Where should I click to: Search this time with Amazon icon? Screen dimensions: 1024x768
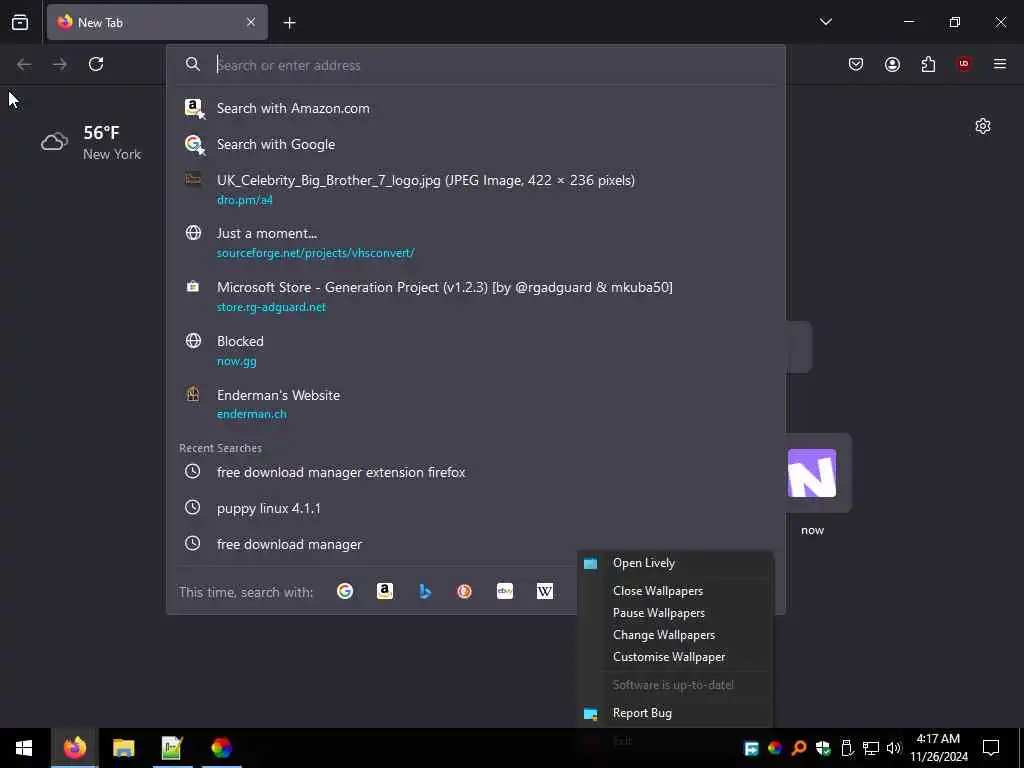click(385, 591)
